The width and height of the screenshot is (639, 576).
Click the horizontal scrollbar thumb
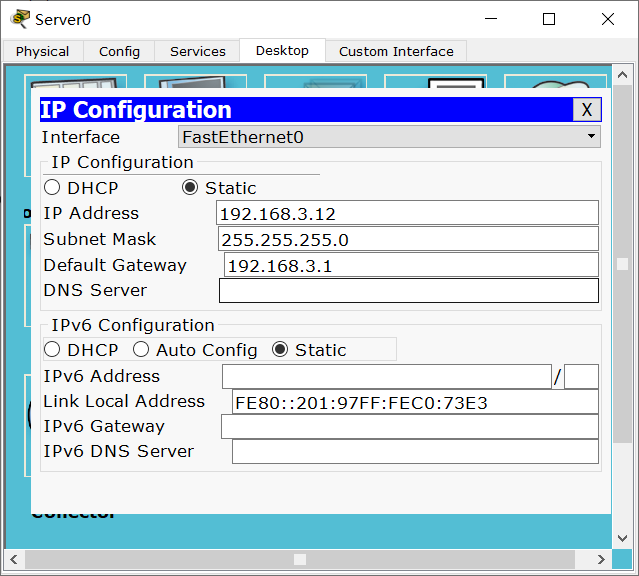300,559
